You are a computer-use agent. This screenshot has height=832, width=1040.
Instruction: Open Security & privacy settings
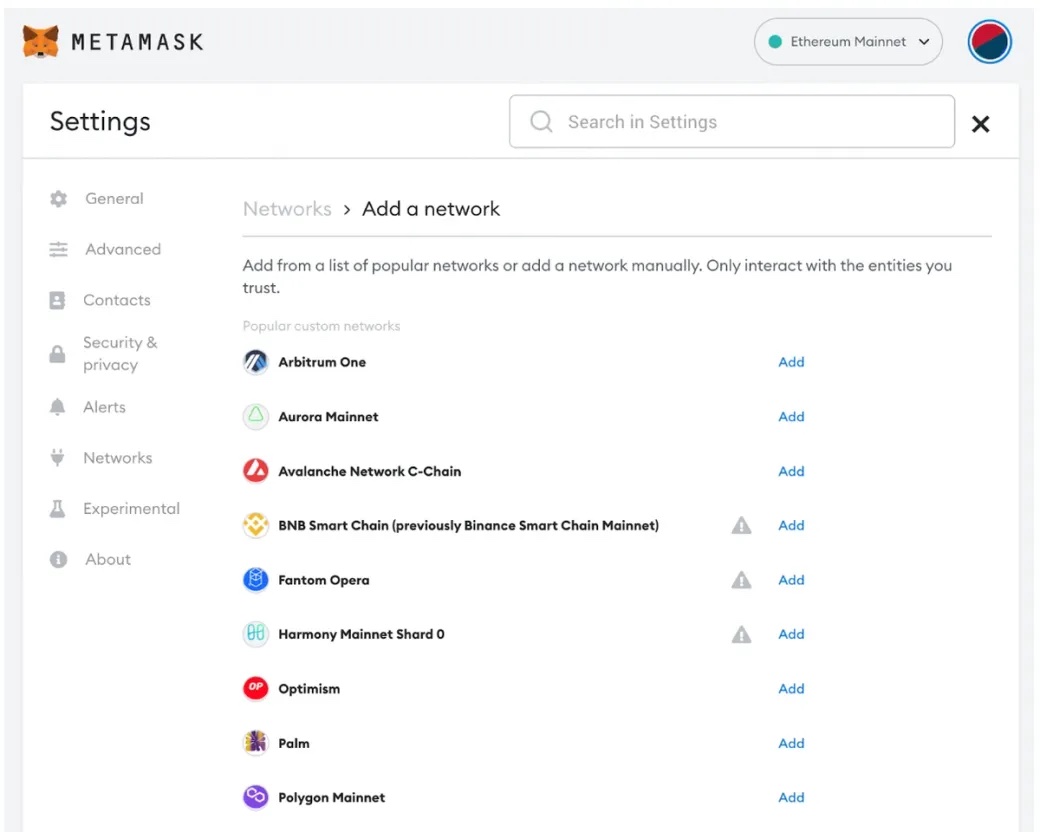click(x=120, y=353)
